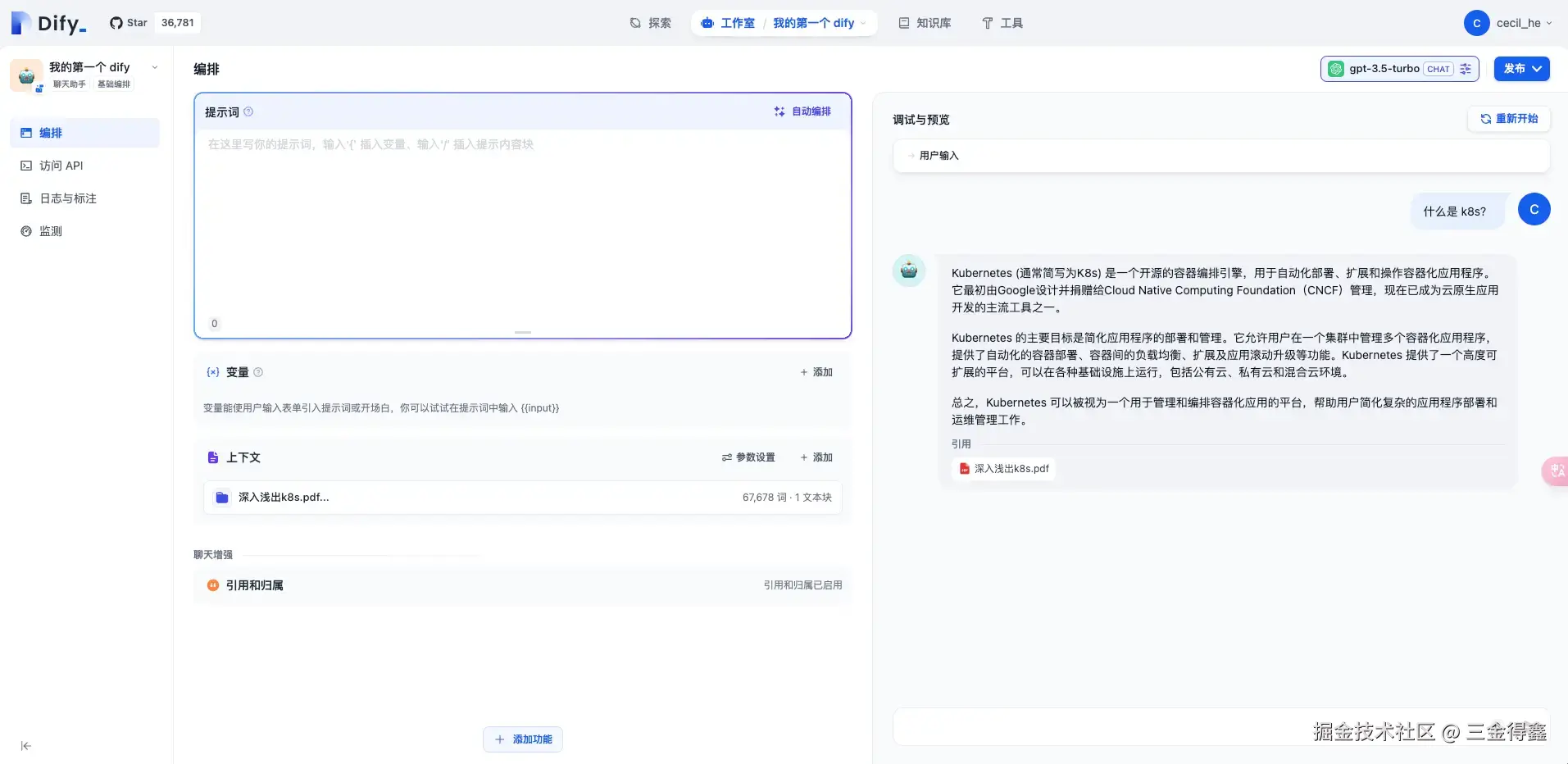Image resolution: width=1568 pixels, height=764 pixels.
Task: Click the 自动编排 button
Action: [802, 111]
